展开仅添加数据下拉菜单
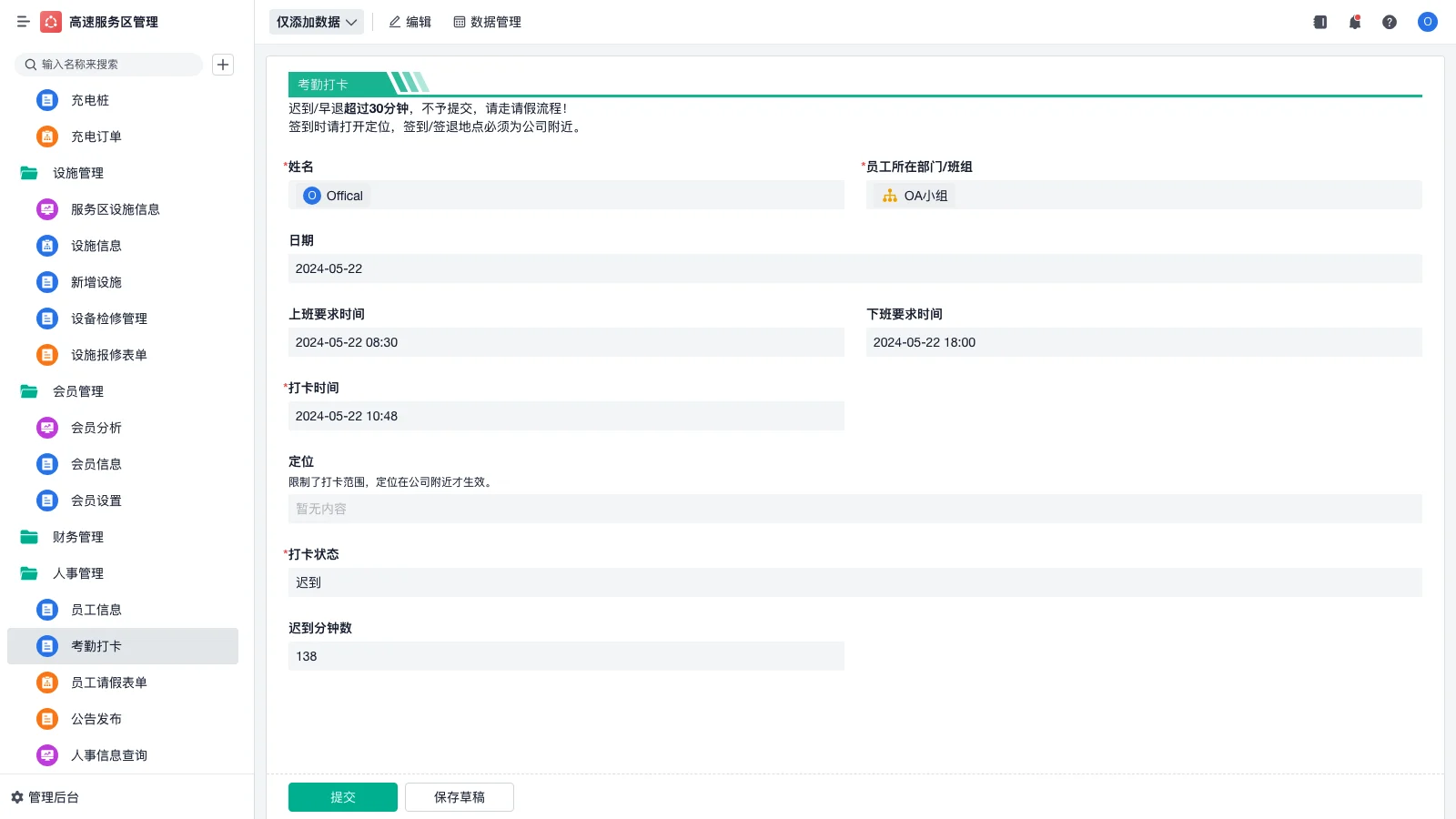Image resolution: width=1456 pixels, height=819 pixels. tap(316, 21)
